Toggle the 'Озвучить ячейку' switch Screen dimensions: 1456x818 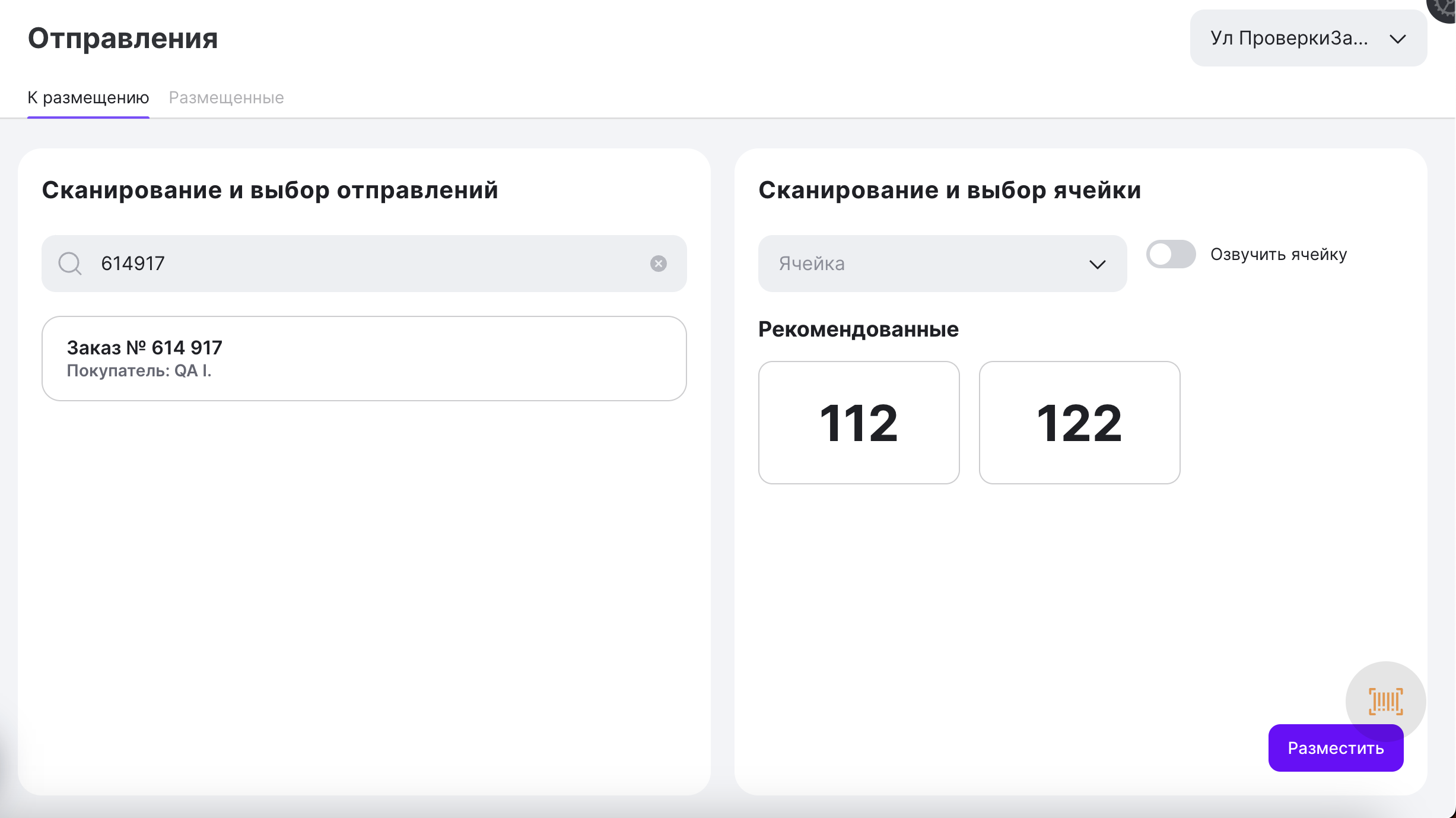[1170, 255]
